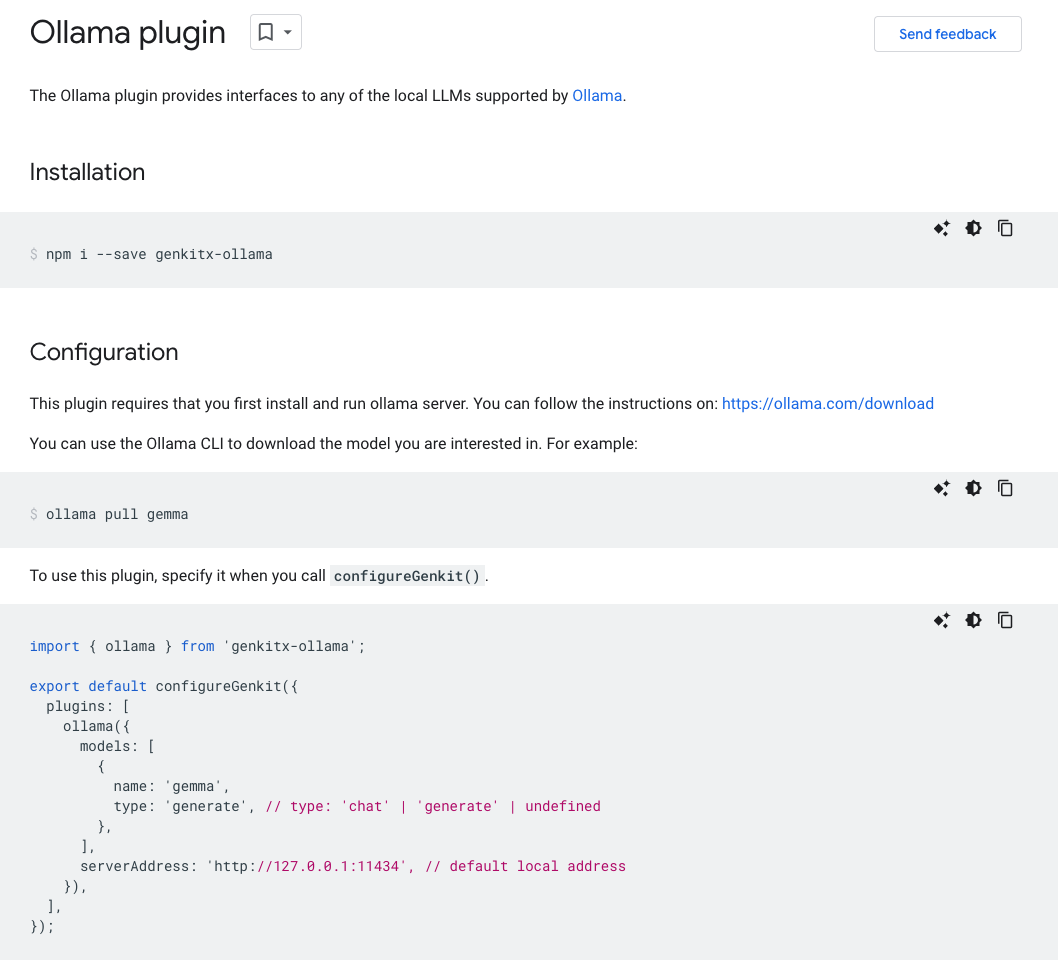Click the npm i --save genkitx-ollama command text

coord(159,254)
